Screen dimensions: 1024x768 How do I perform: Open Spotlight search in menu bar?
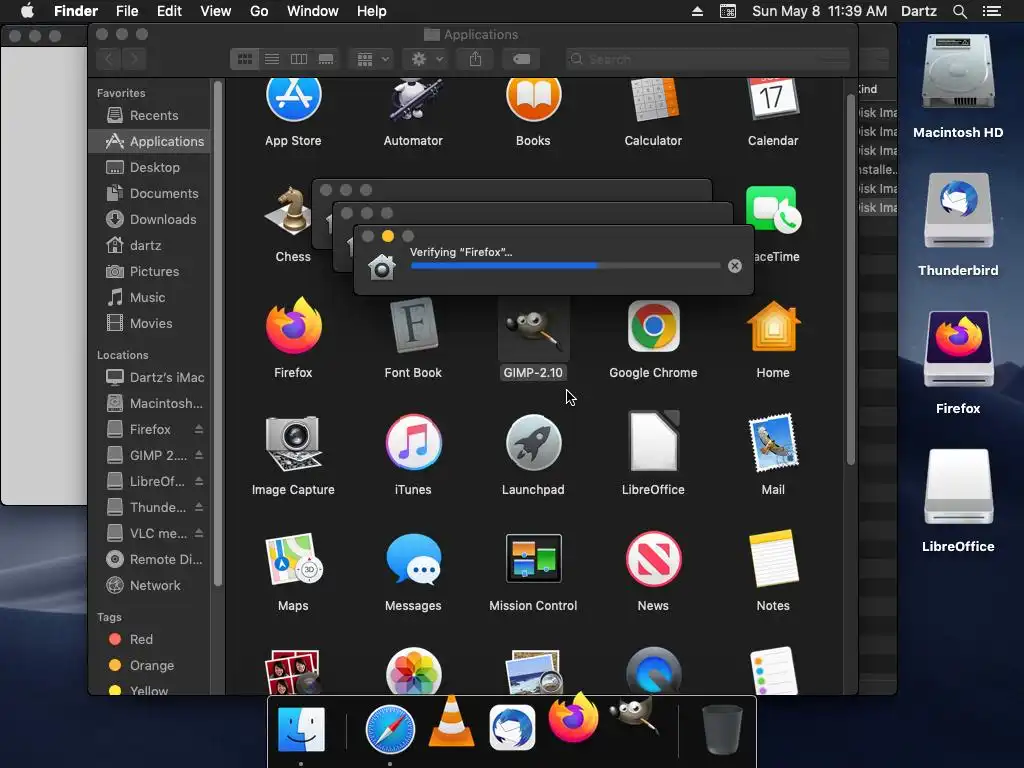point(959,11)
